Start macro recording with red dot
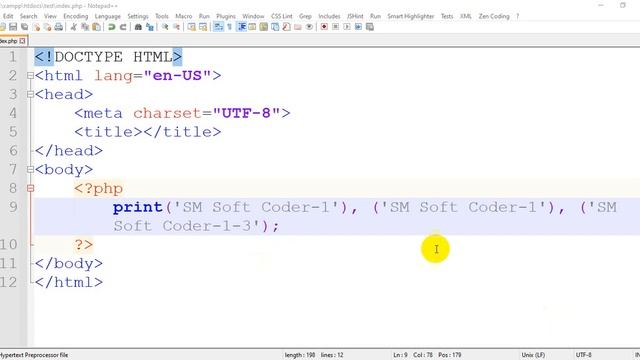640x360 pixels. [324, 27]
